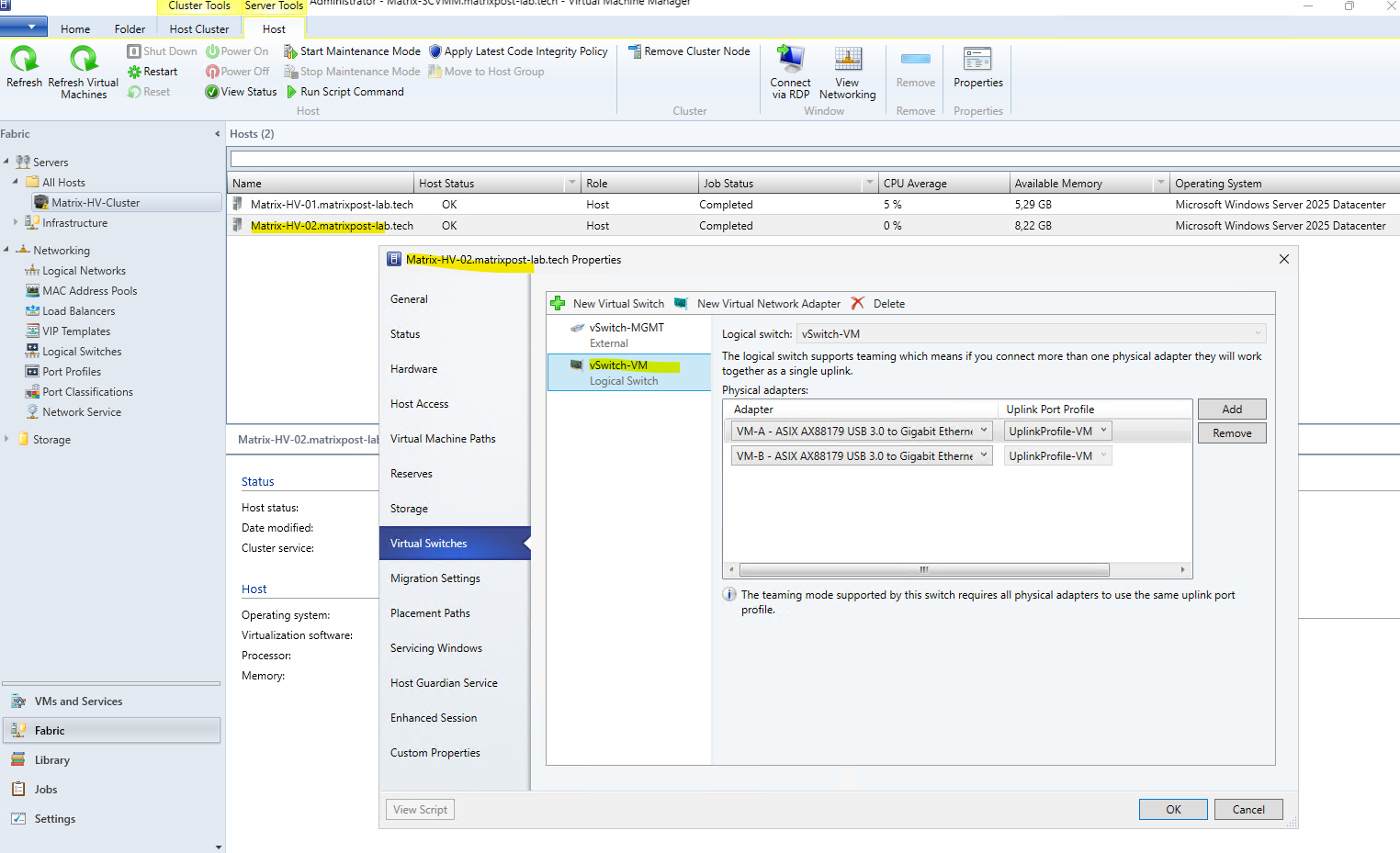Click the View Script button
Screen dimensions: 1400x853
click(x=420, y=810)
